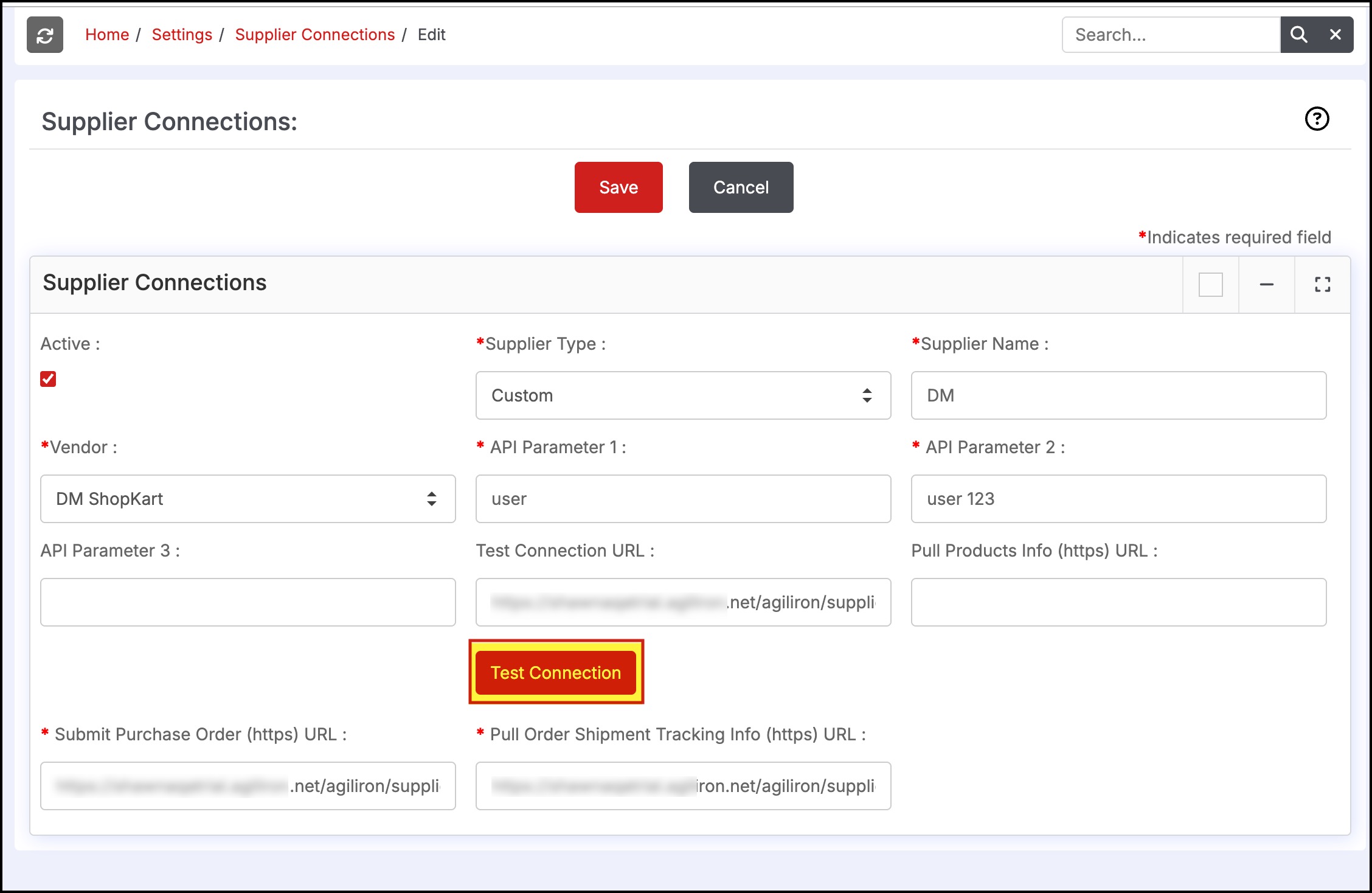Click the Supplier Name field
The width and height of the screenshot is (1372, 893).
[x=1118, y=395]
